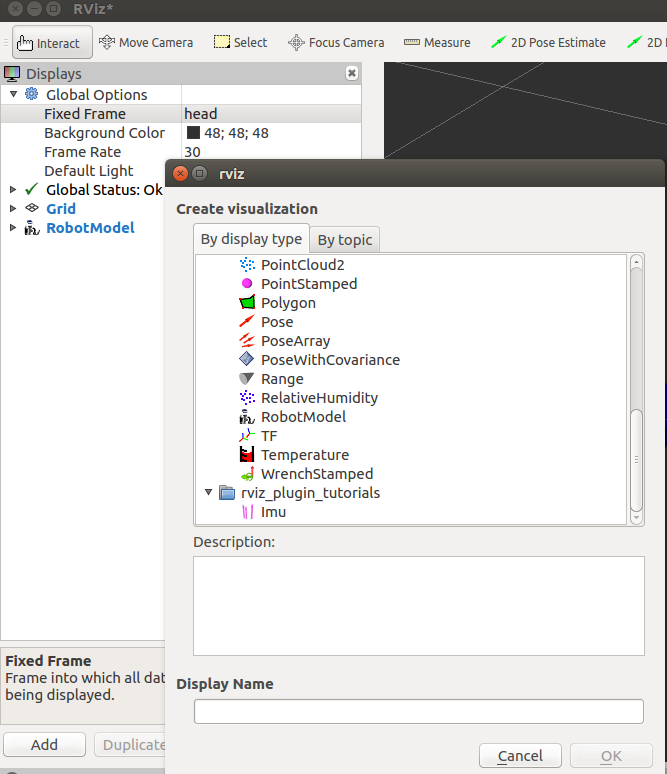Expand the Grid display
The image size is (667, 774).
13,208
